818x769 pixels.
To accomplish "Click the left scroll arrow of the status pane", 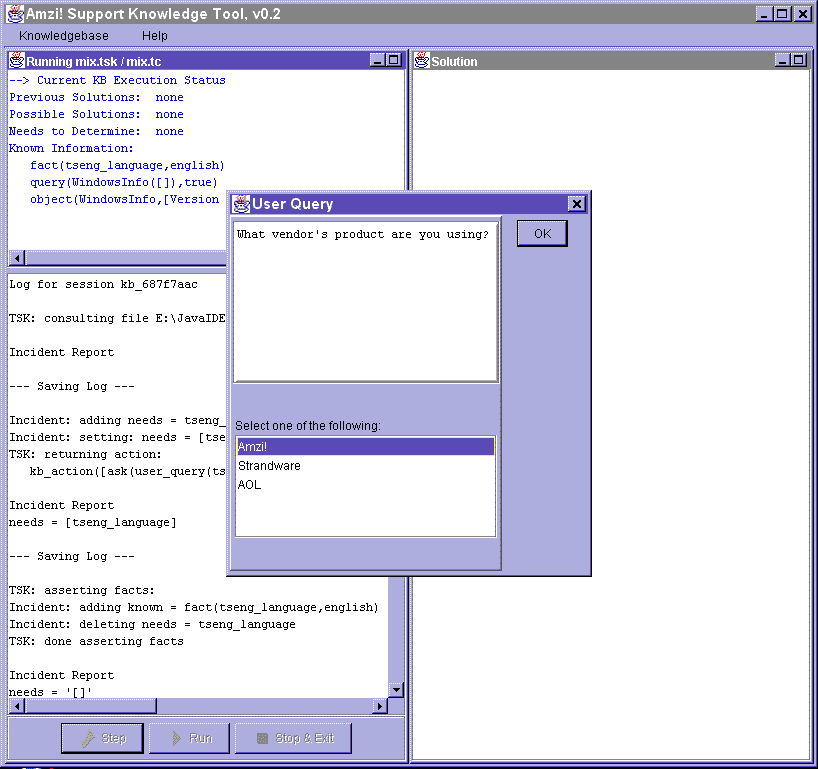I will (17, 258).
